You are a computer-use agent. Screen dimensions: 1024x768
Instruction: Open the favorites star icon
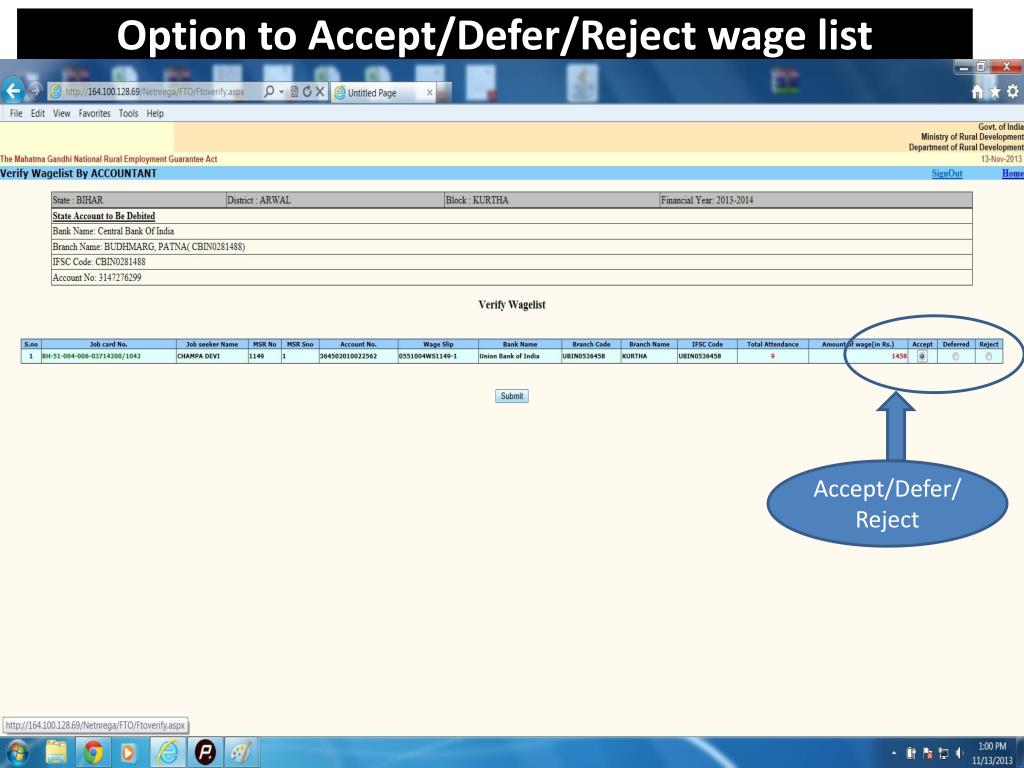click(995, 92)
